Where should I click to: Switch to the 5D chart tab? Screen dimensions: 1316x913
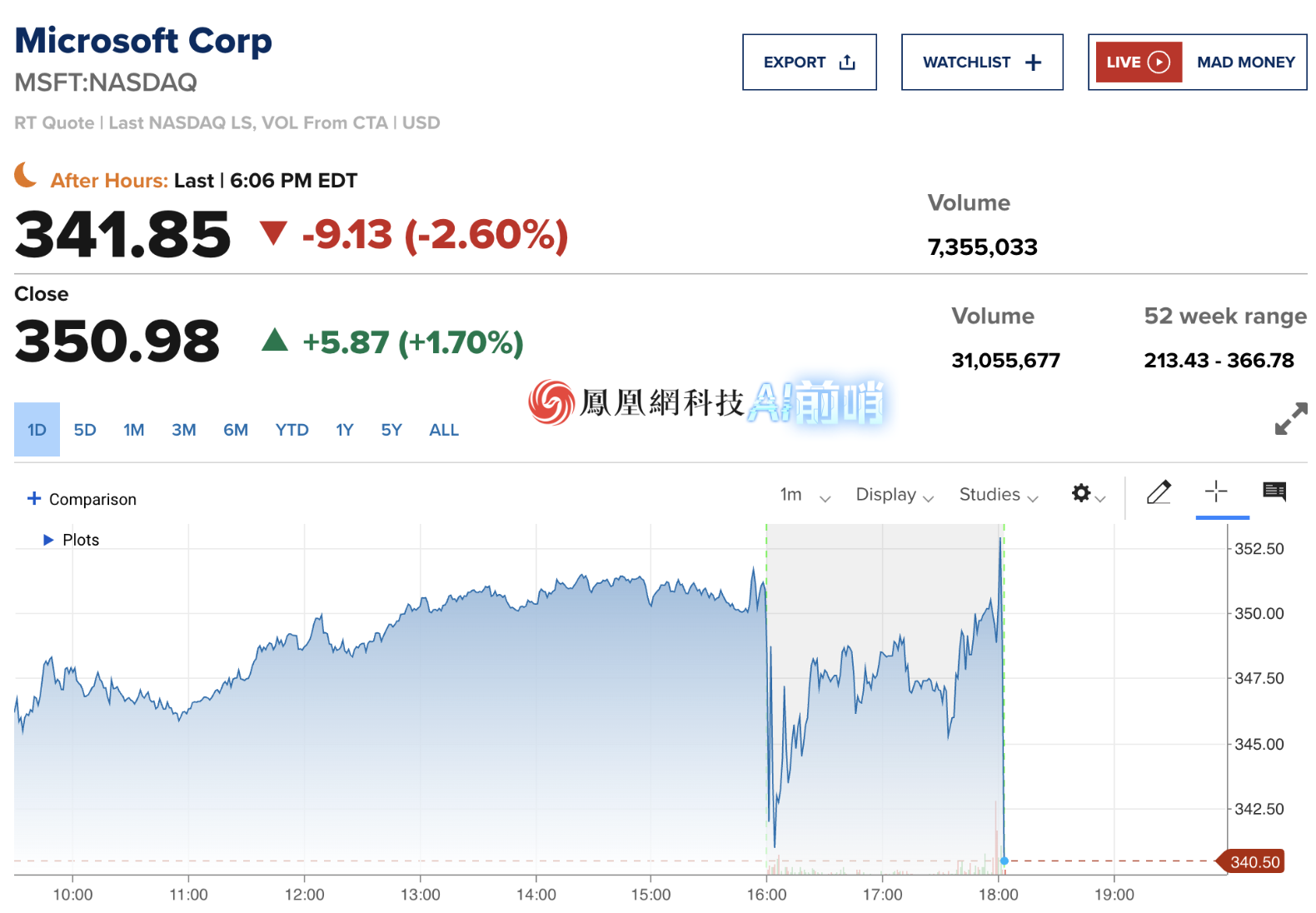(84, 429)
